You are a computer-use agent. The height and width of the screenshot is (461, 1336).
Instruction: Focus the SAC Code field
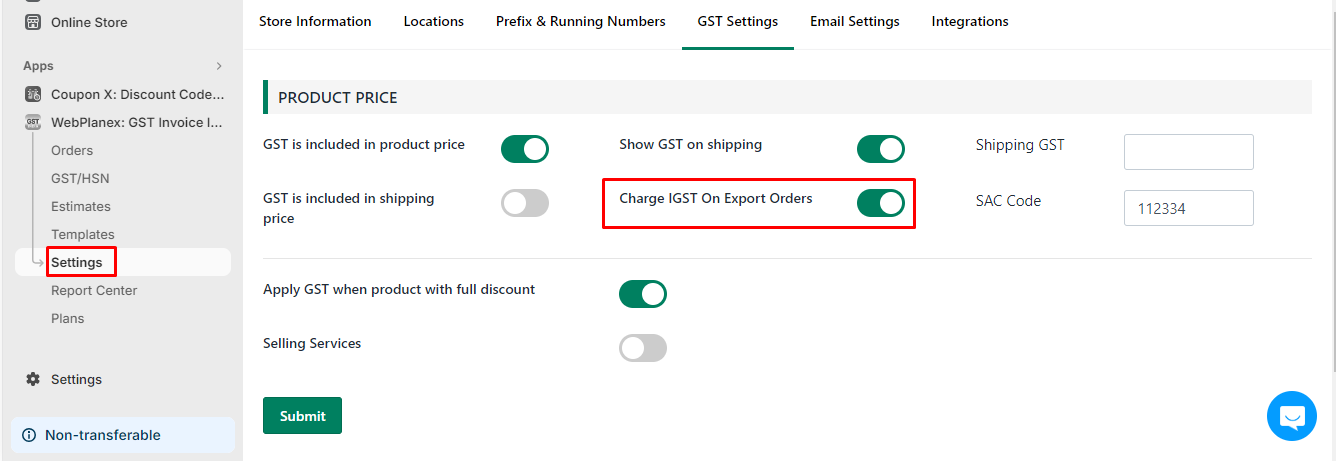click(x=1189, y=208)
